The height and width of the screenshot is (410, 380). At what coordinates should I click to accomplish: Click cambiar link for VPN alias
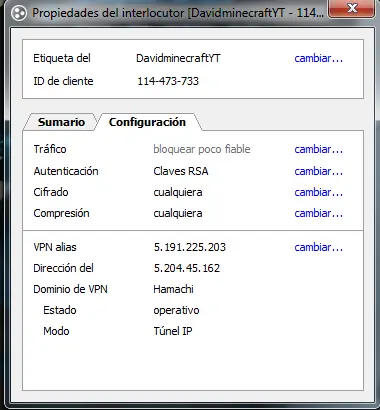(318, 247)
